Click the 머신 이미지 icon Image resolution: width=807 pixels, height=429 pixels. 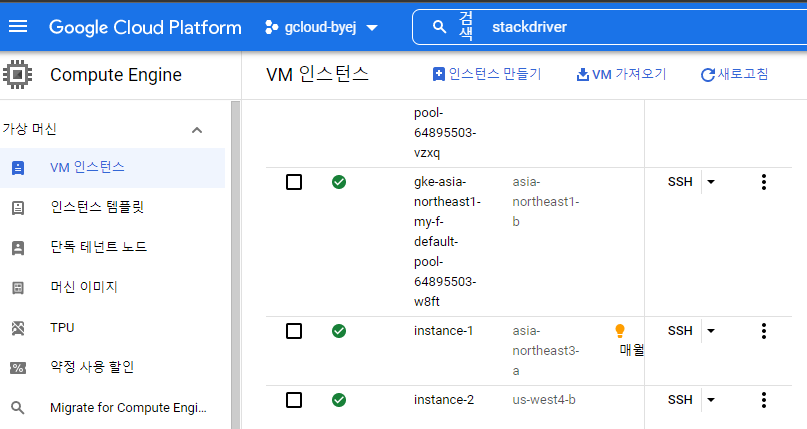pos(18,288)
